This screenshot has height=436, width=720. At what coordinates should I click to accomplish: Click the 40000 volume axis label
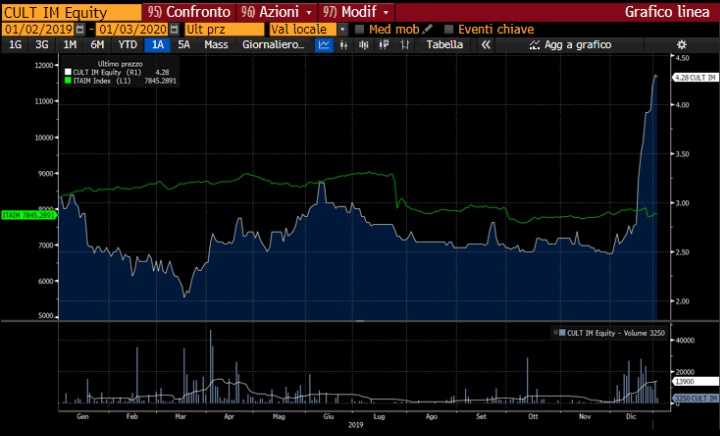685,340
